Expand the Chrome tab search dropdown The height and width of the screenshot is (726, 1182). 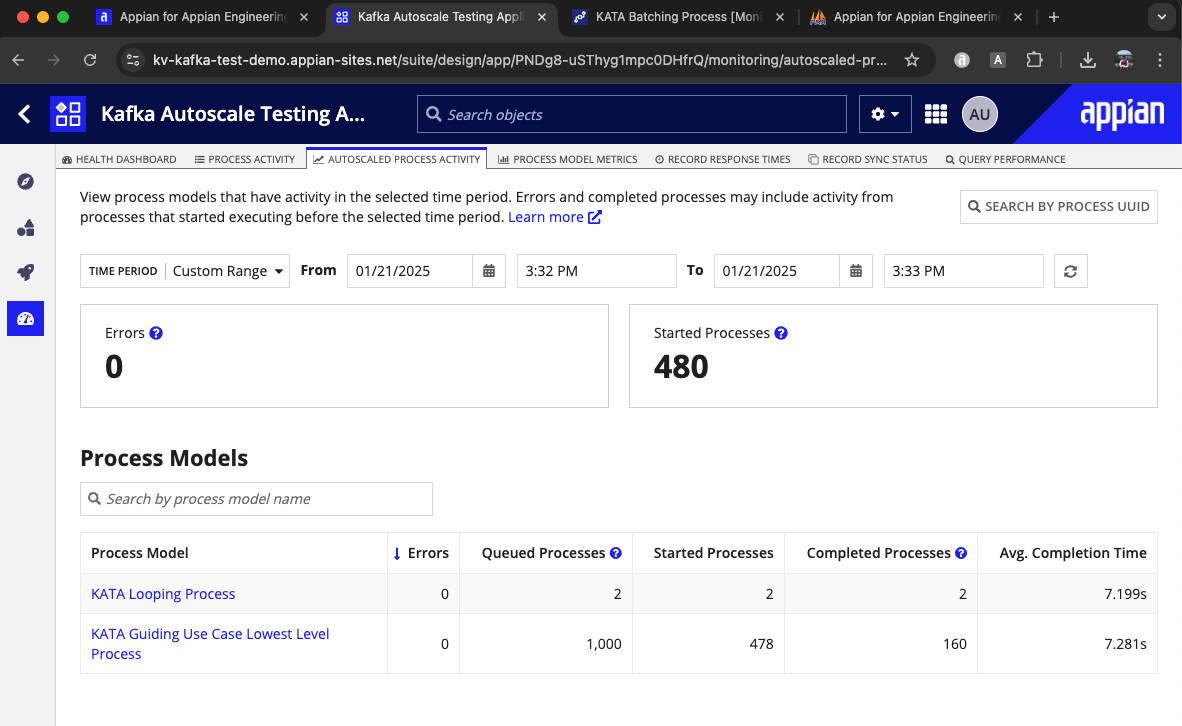click(1162, 17)
